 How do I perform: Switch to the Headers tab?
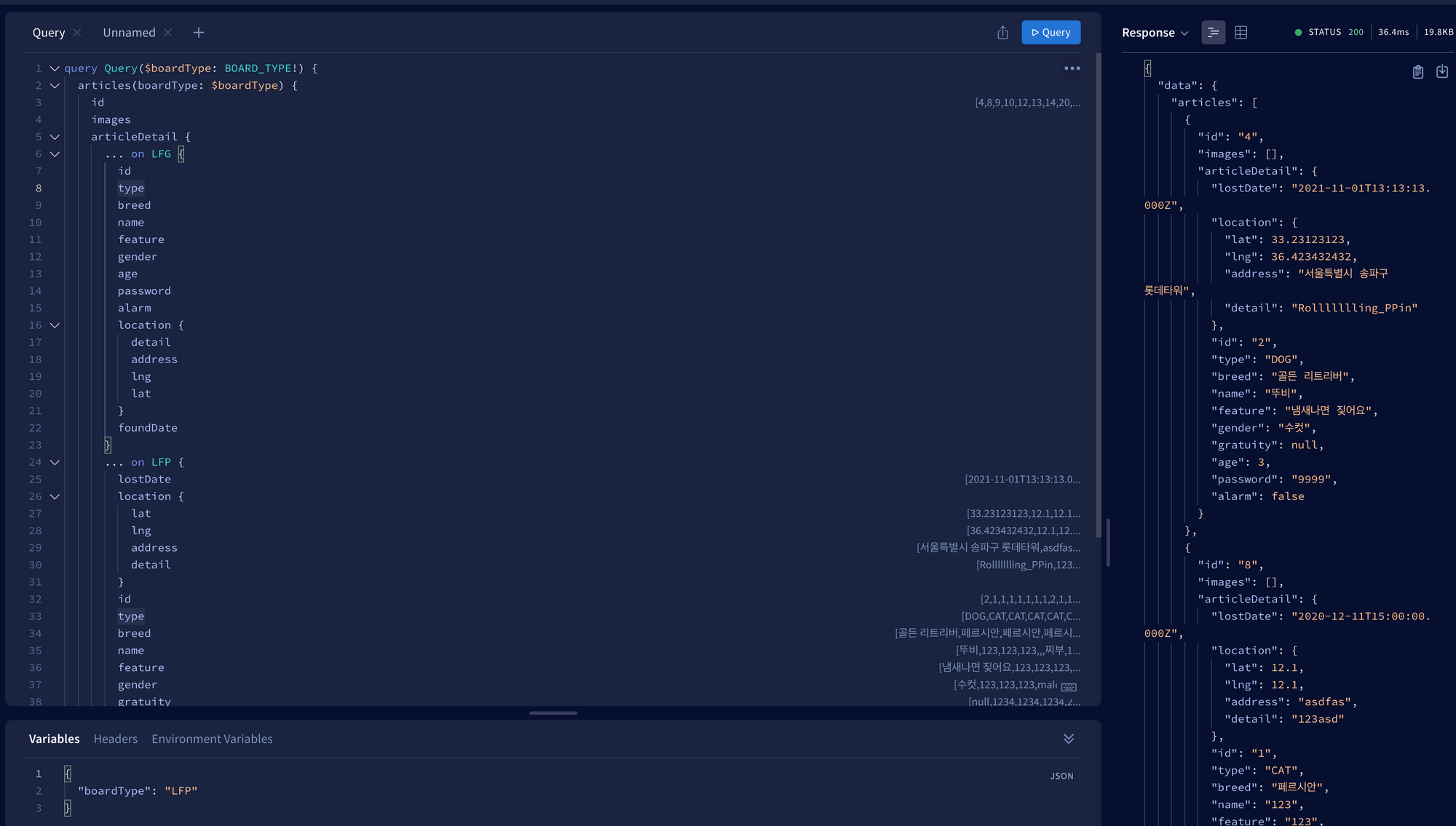[x=115, y=739]
